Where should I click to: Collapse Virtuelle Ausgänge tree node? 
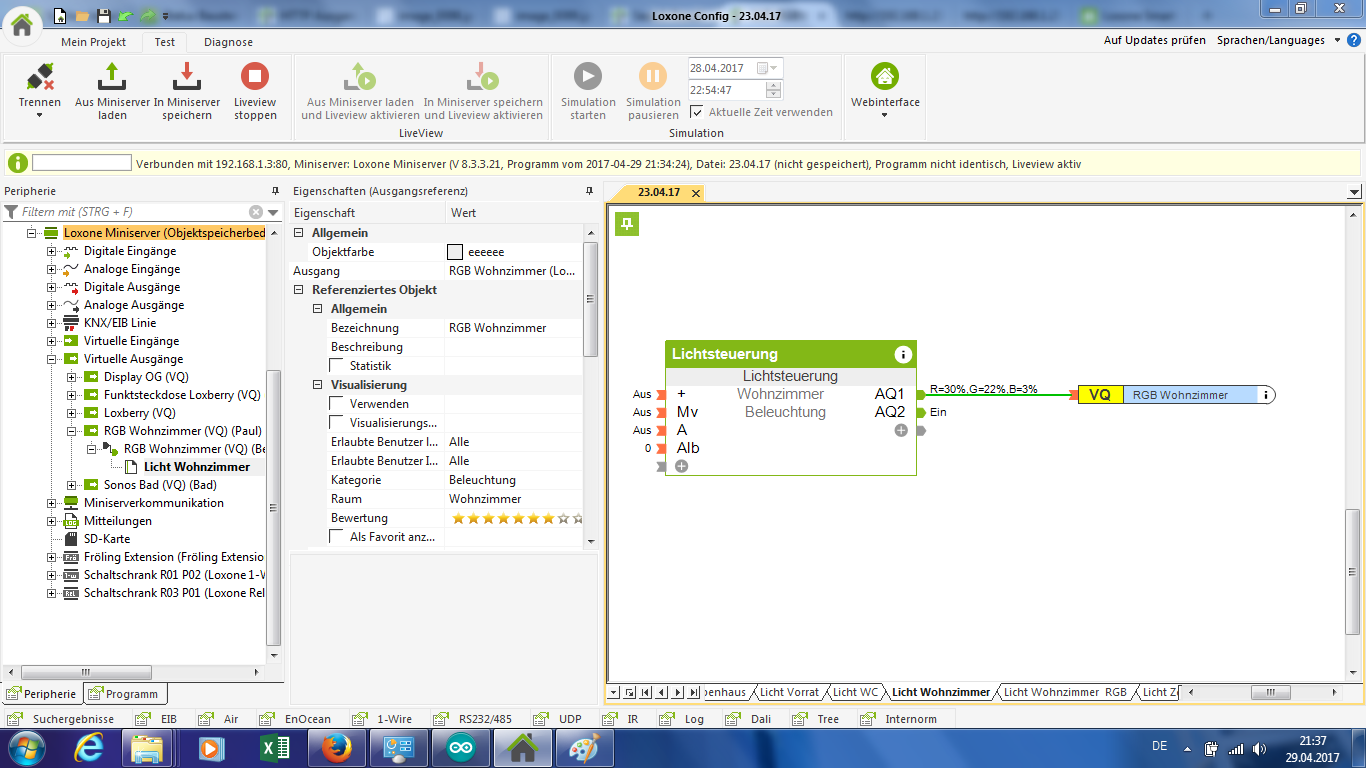(52, 359)
